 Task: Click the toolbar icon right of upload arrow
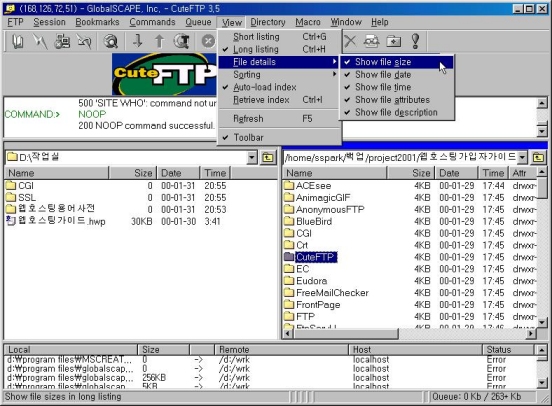(x=182, y=42)
